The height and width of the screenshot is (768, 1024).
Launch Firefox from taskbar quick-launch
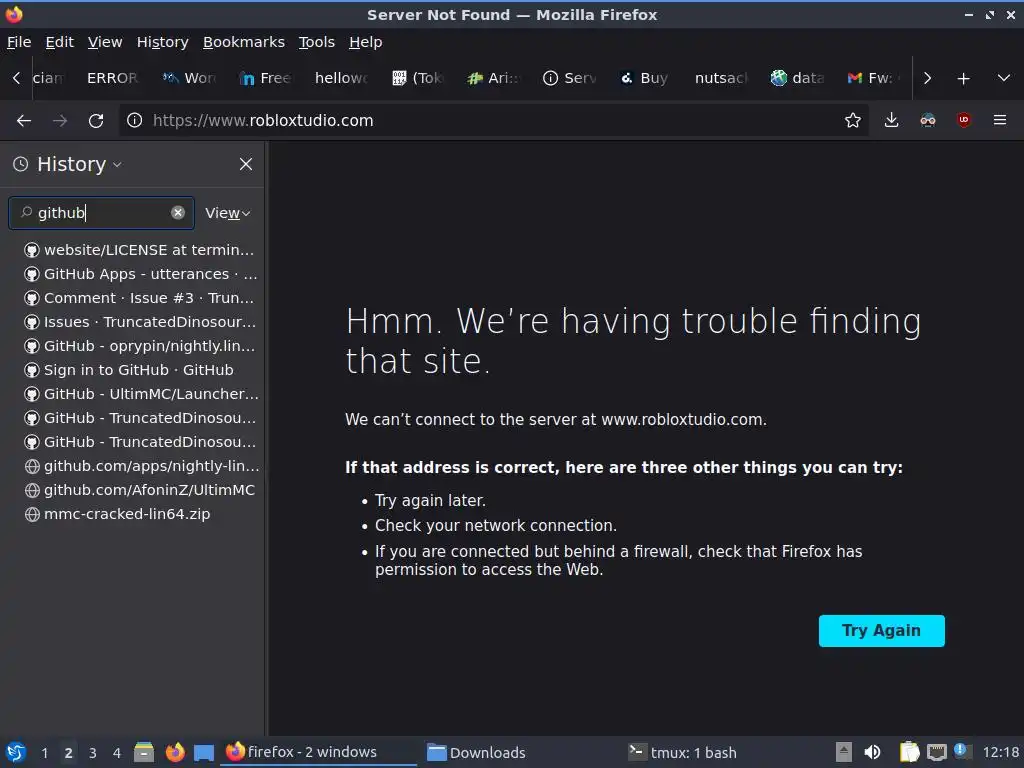(175, 752)
